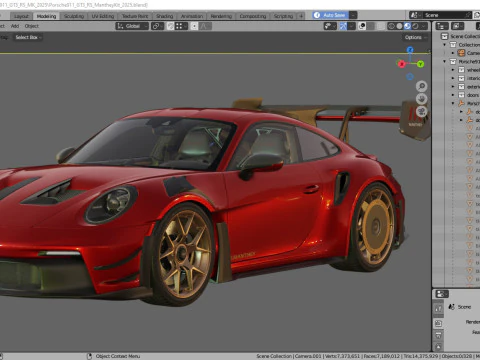Switch to the Animation workspace tab
480x360 pixels.
coord(192,16)
